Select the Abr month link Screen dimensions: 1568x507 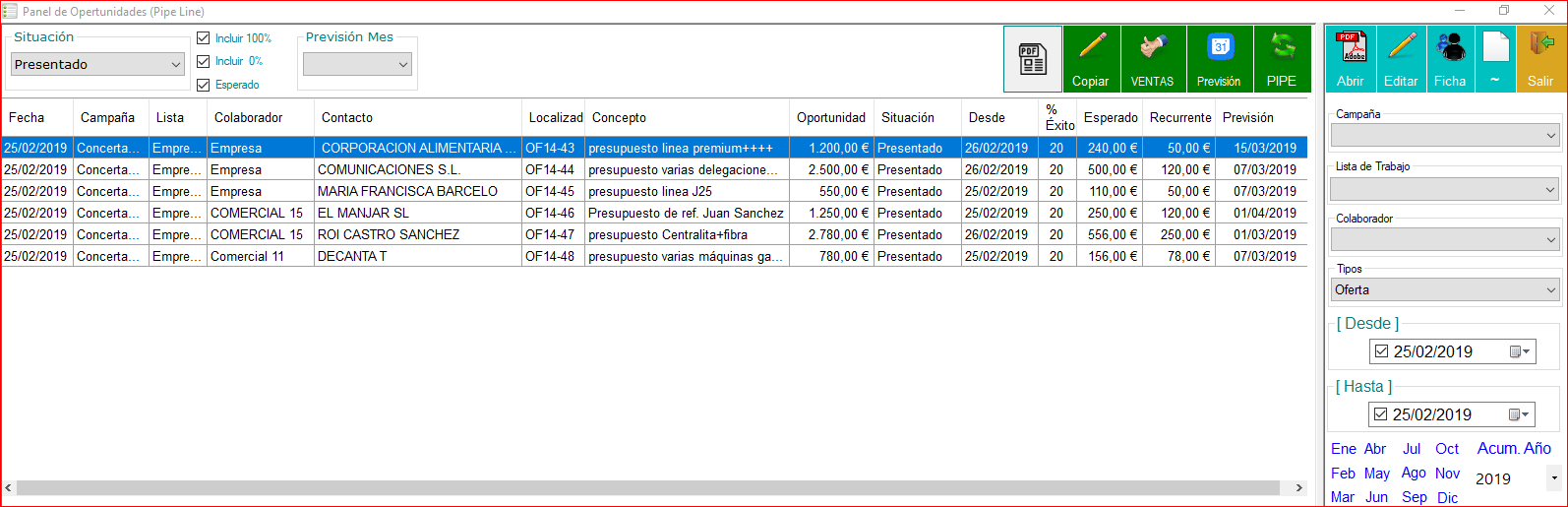(x=1375, y=449)
